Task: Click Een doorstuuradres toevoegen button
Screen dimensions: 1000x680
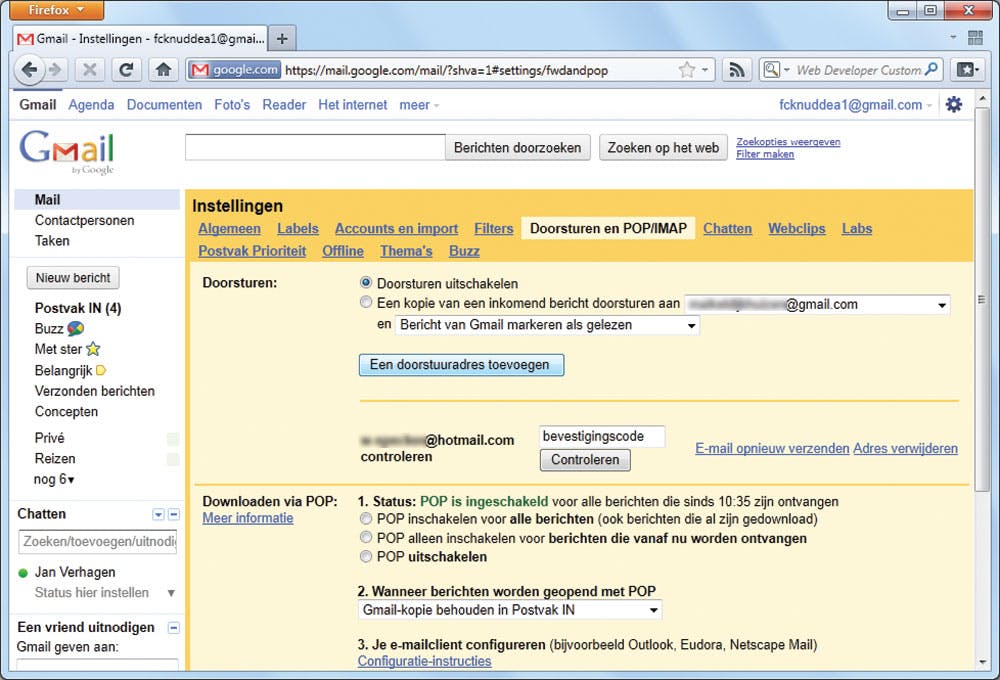Action: 461,365
